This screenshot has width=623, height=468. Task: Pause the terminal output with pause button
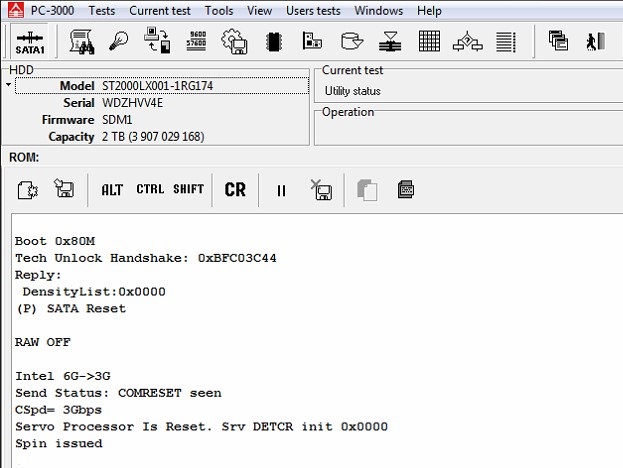281,190
